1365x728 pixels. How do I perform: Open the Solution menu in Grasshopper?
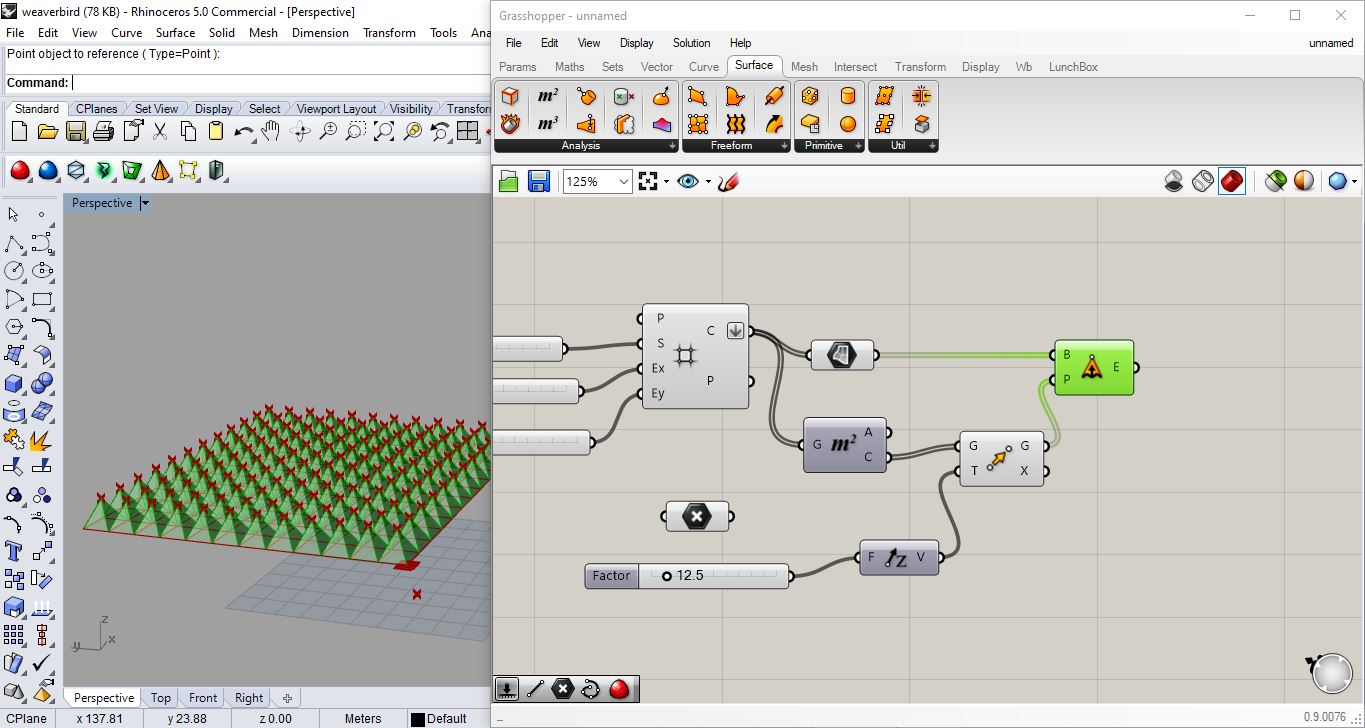691,43
